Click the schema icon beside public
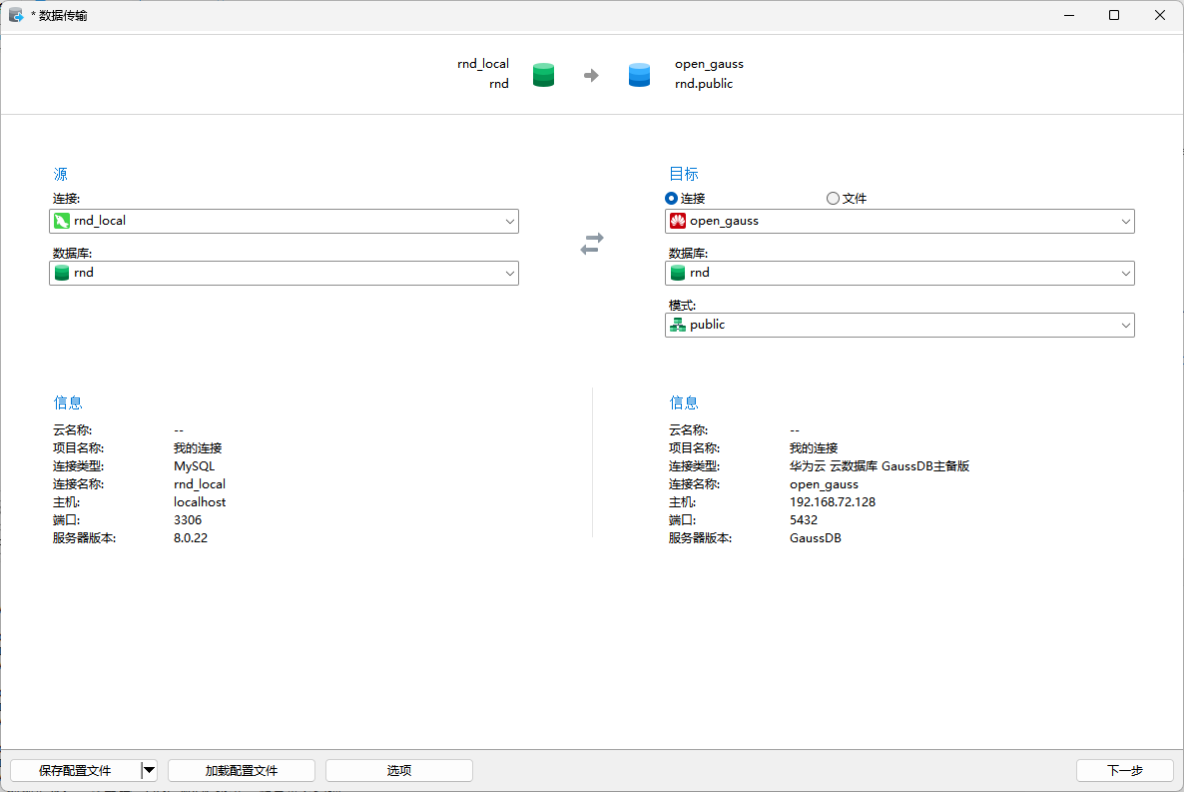The height and width of the screenshot is (792, 1184). coord(678,324)
